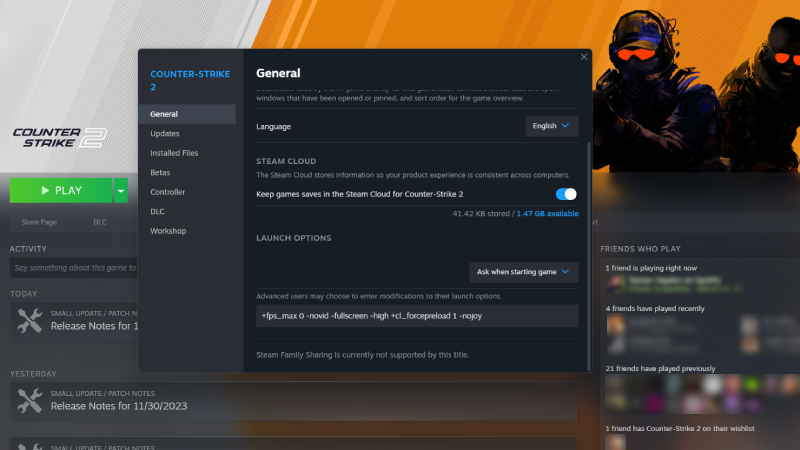Screen dimensions: 800x450
Task: Click the 41.42 KB stored text
Action: click(x=481, y=213)
